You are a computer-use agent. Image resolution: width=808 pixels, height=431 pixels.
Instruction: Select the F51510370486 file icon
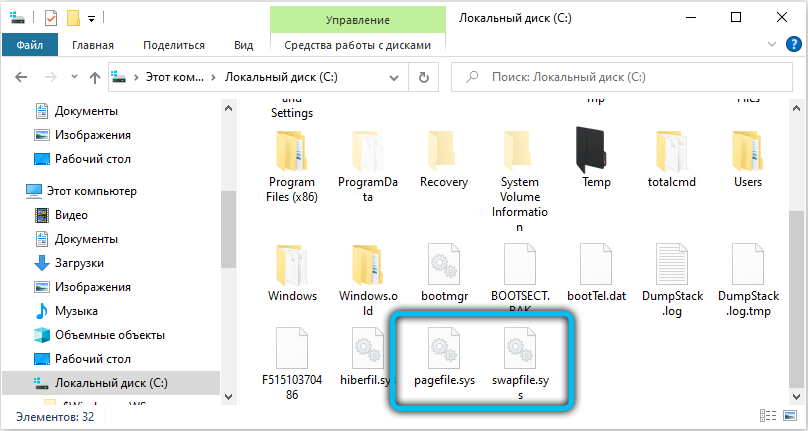(x=292, y=348)
